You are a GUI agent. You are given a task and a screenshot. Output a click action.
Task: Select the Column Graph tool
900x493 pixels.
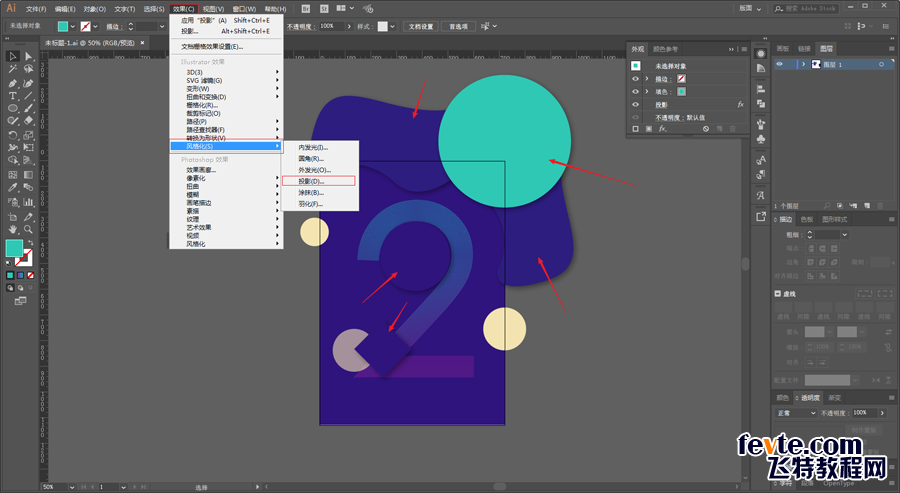click(28, 202)
